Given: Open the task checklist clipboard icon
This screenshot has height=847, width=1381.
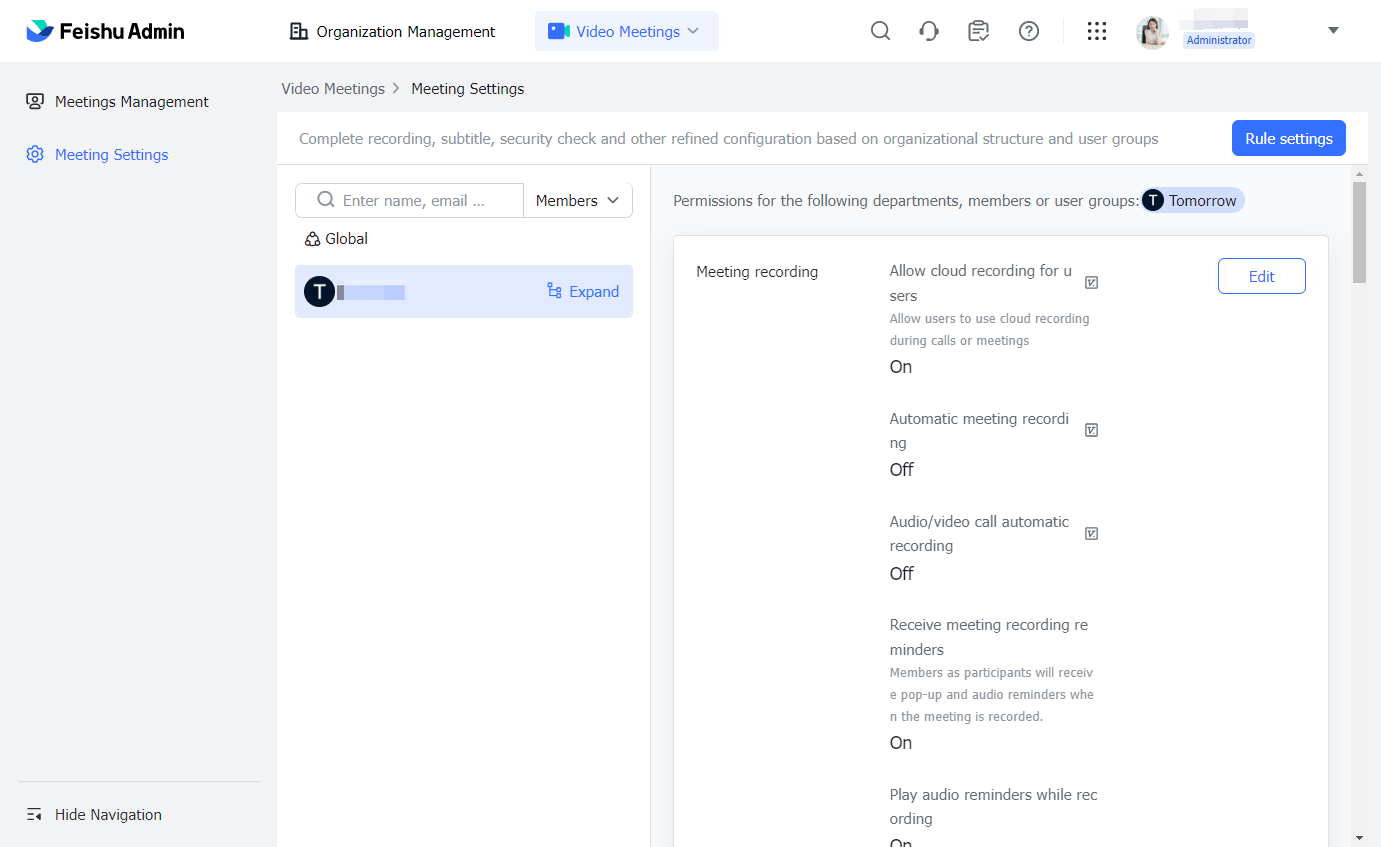Looking at the screenshot, I should (979, 31).
